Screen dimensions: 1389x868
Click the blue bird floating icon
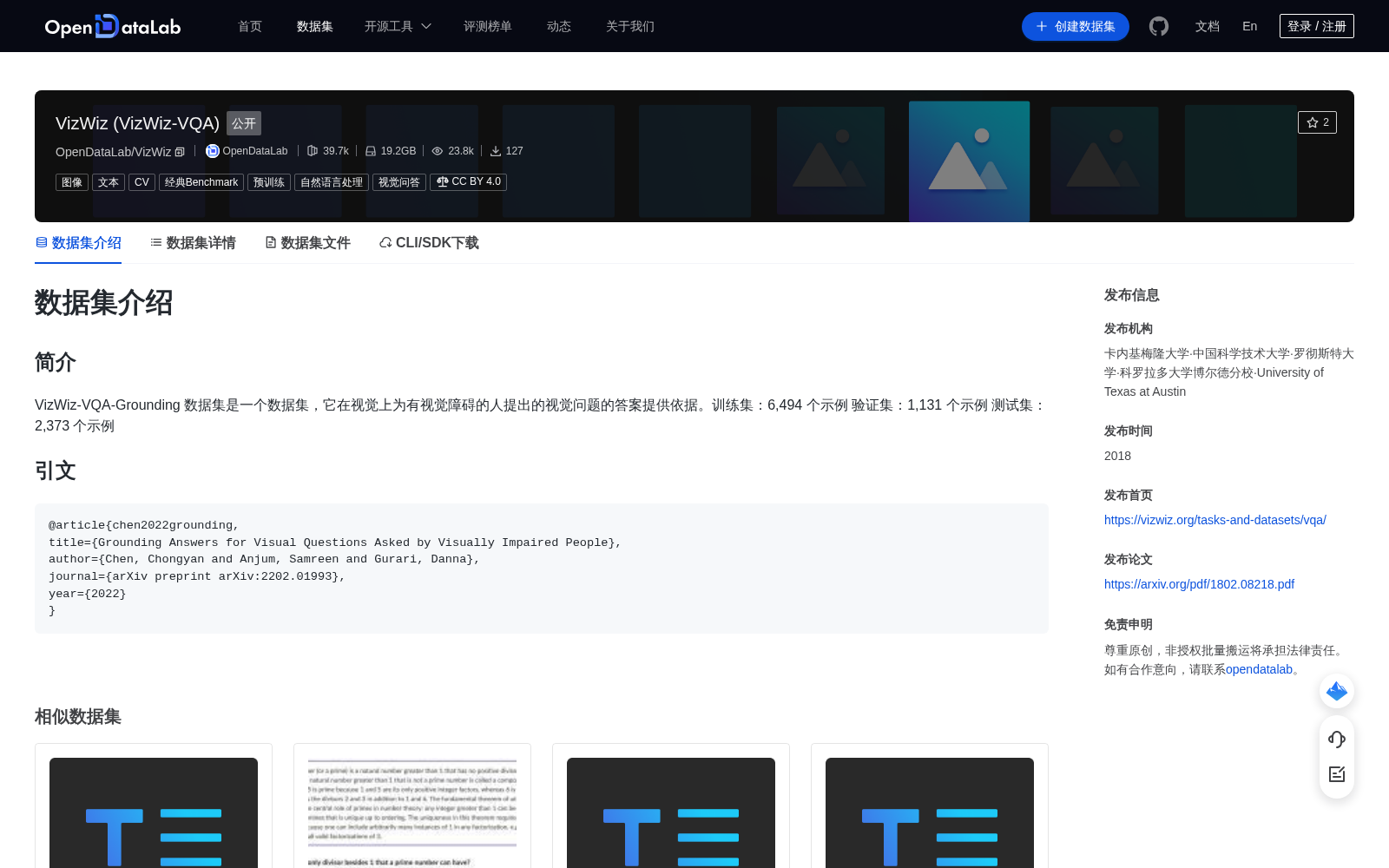click(1337, 691)
